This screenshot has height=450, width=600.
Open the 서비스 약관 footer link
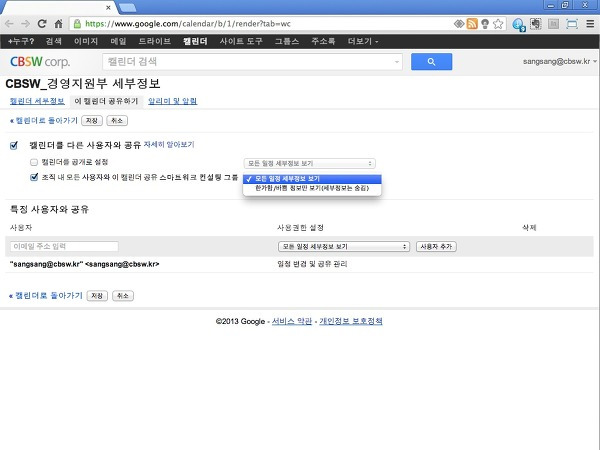(x=292, y=321)
